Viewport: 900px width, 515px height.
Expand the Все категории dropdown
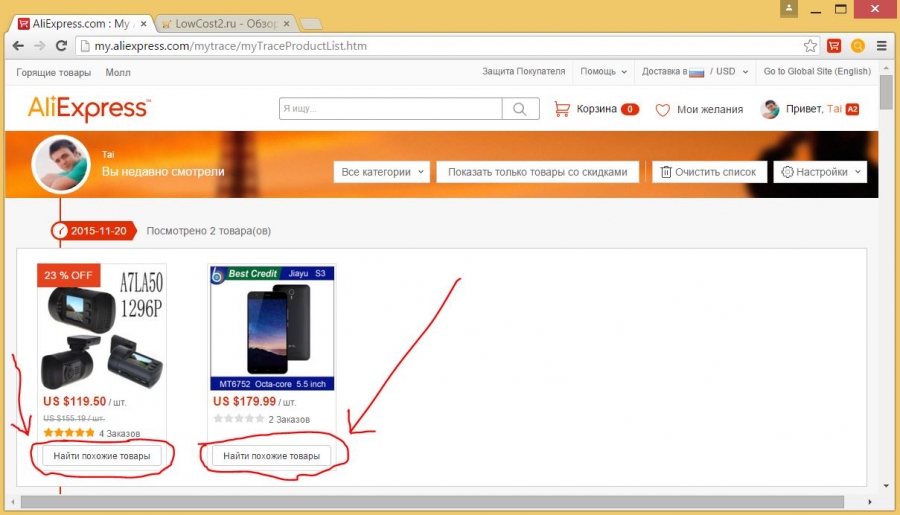(382, 172)
